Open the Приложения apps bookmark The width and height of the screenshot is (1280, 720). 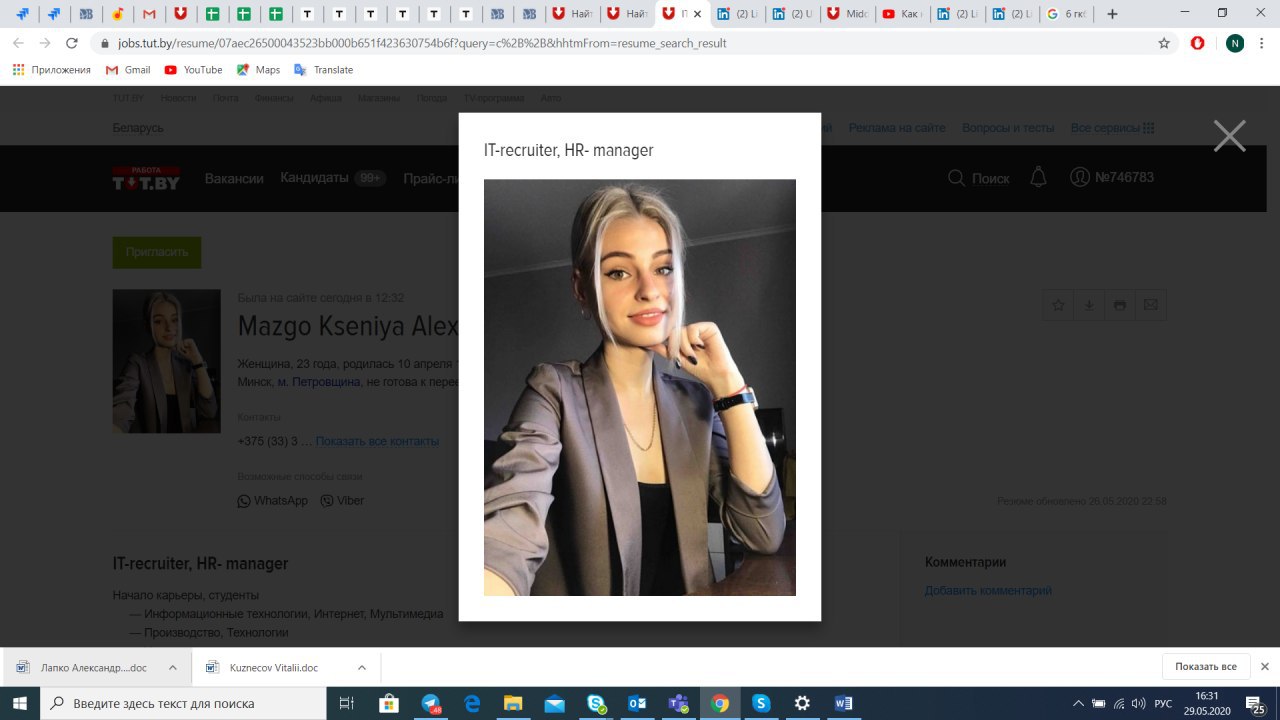51,70
